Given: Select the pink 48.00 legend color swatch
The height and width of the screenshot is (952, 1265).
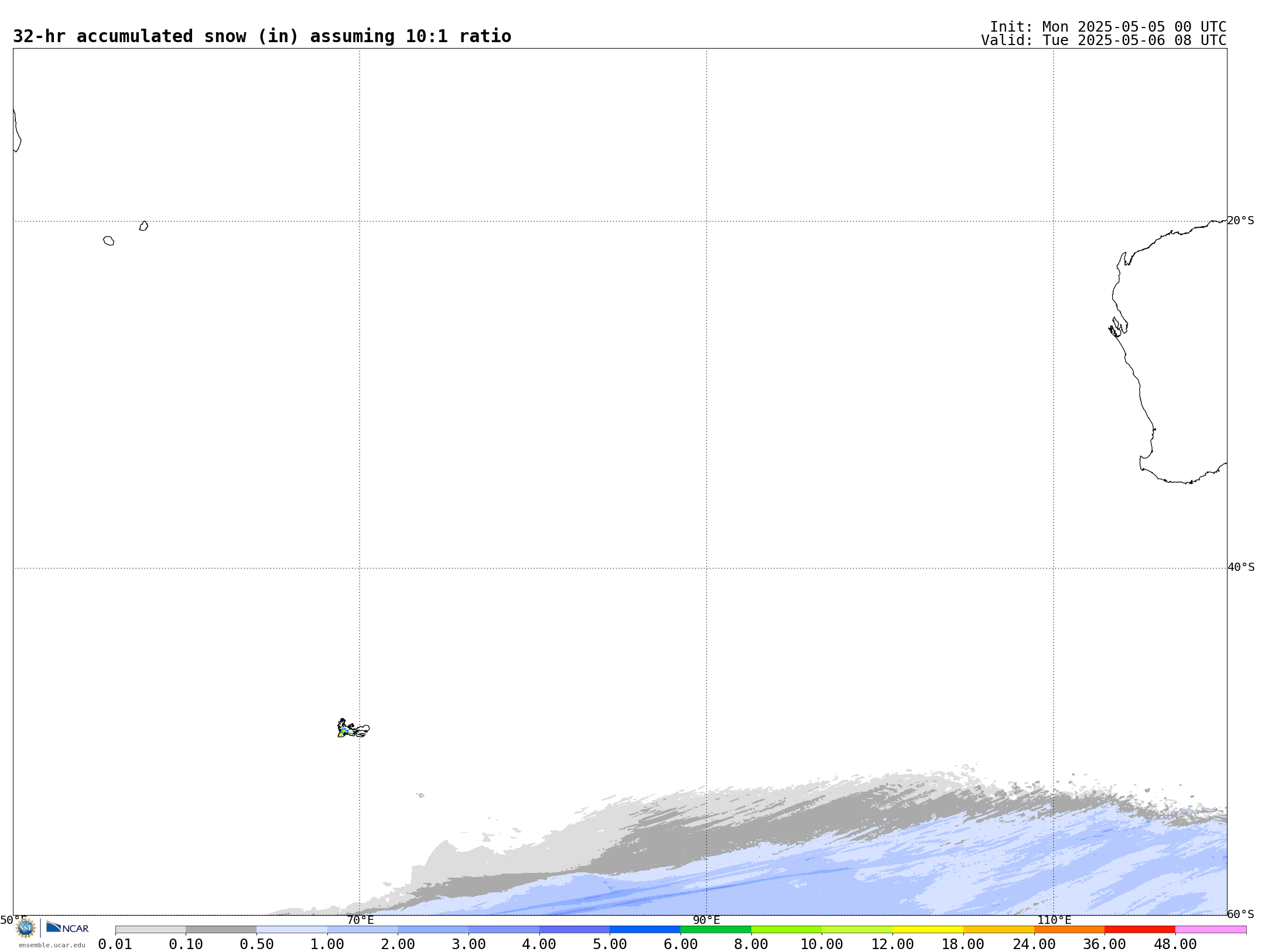Looking at the screenshot, I should pyautogui.click(x=1211, y=930).
